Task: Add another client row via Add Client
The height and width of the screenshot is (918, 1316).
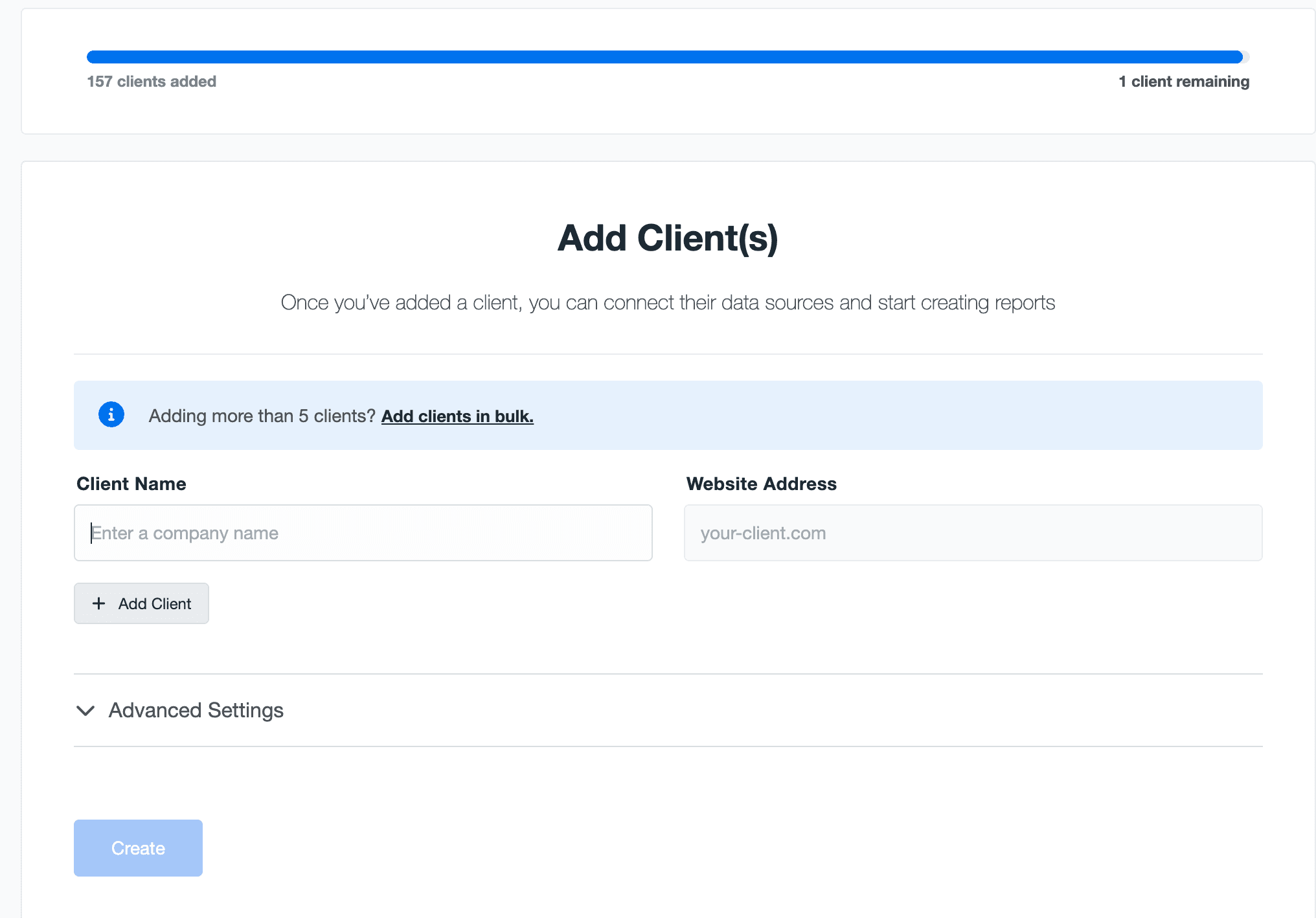Action: pyautogui.click(x=141, y=603)
